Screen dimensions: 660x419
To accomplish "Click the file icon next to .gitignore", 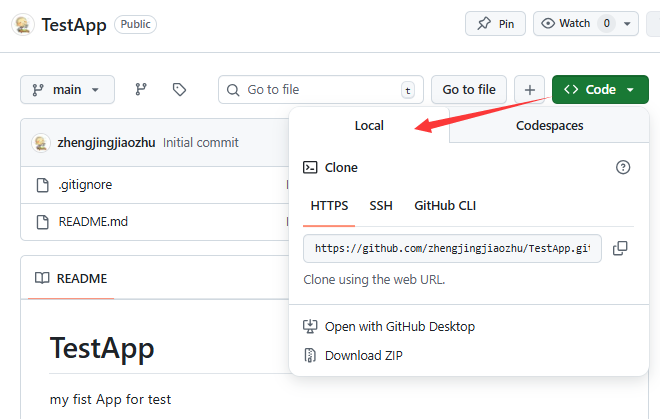I will click(x=43, y=185).
